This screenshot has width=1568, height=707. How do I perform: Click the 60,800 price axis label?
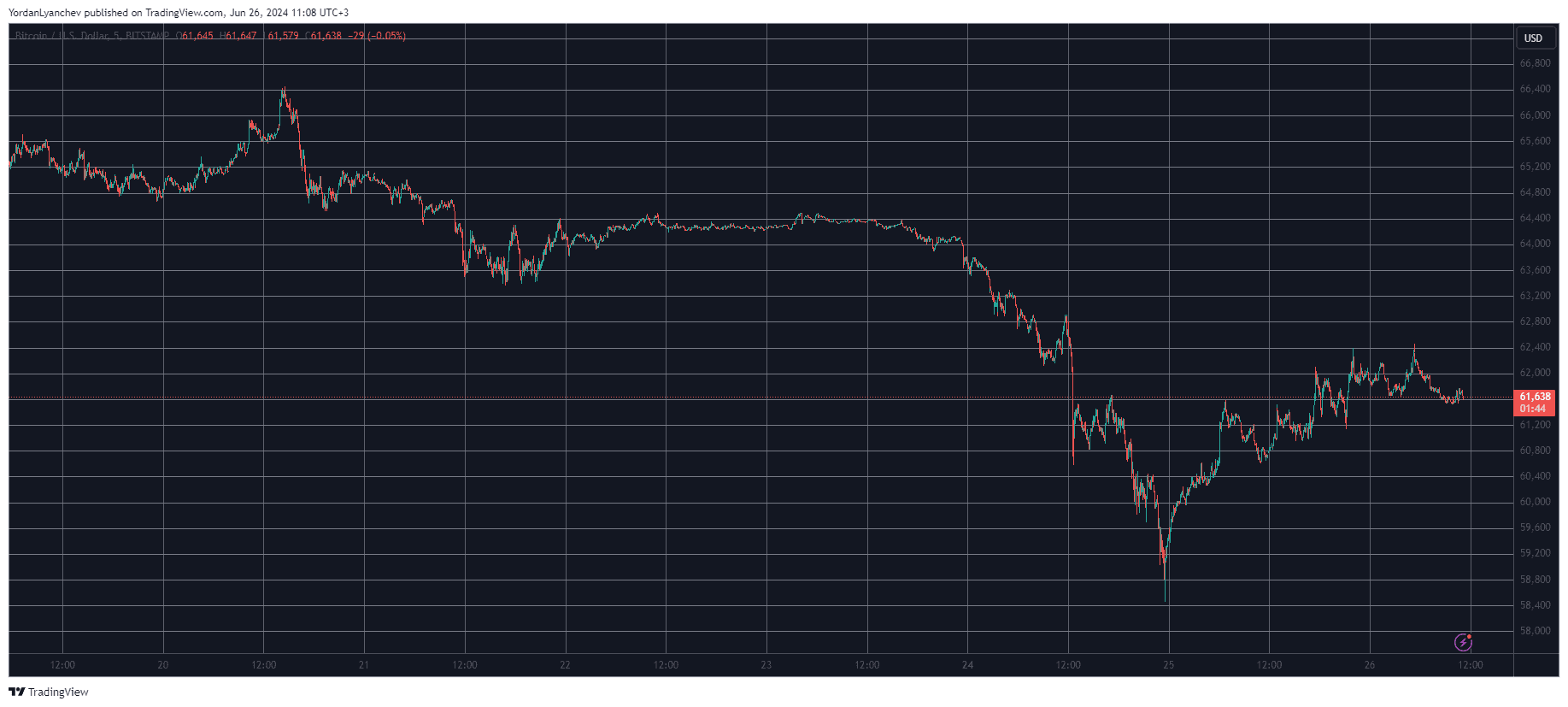pos(1535,451)
